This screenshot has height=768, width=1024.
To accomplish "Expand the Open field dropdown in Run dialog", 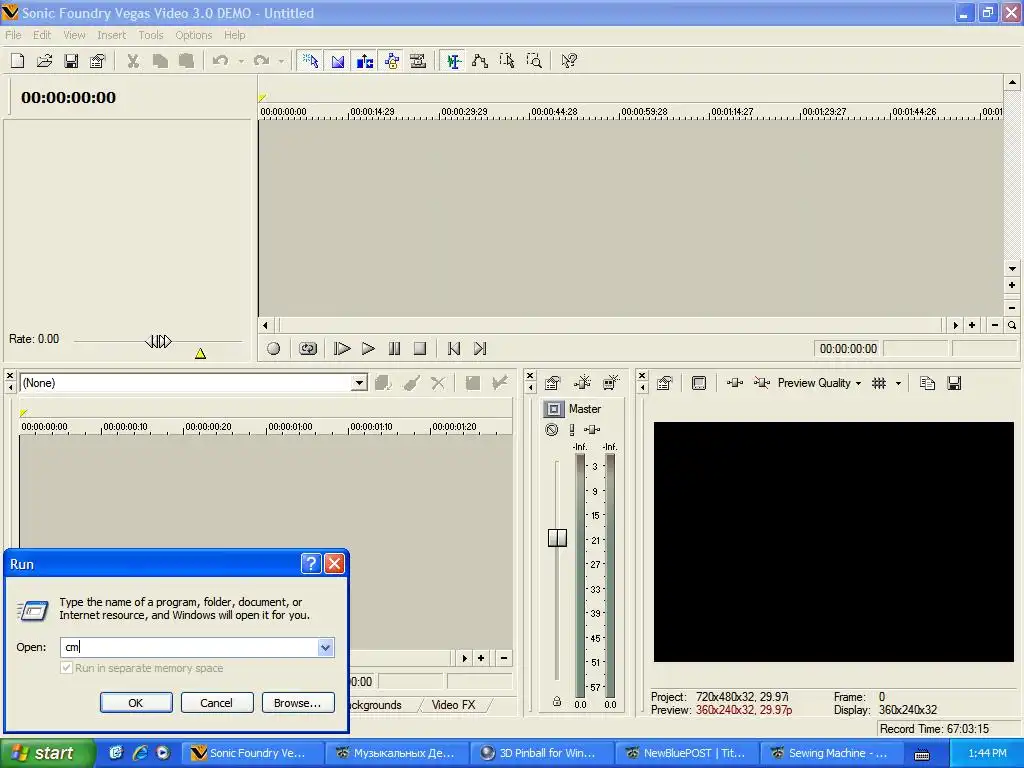I will click(x=325, y=647).
